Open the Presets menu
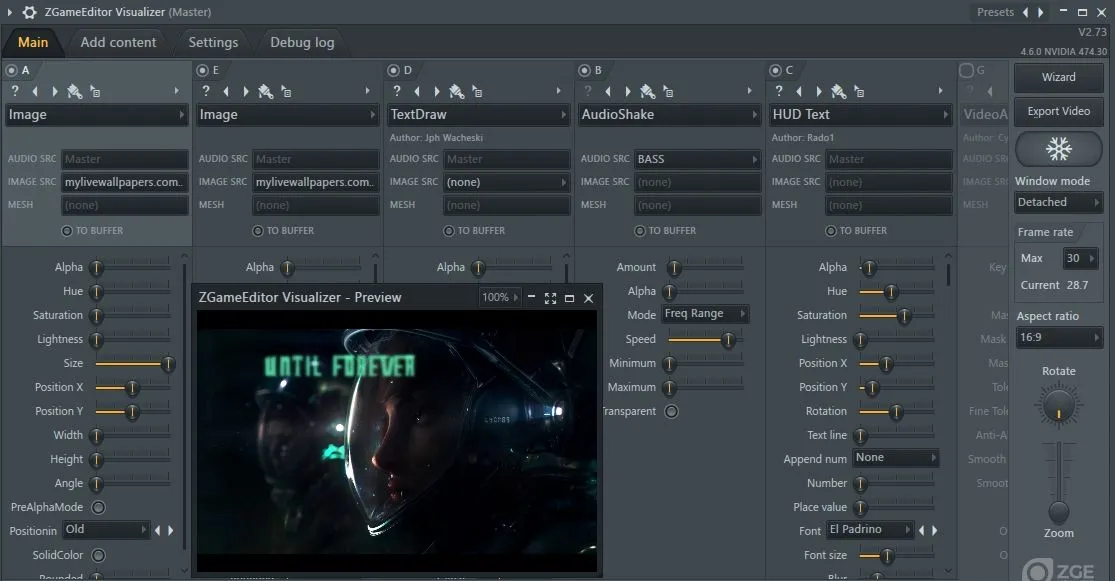Image resolution: width=1115 pixels, height=581 pixels. click(995, 12)
